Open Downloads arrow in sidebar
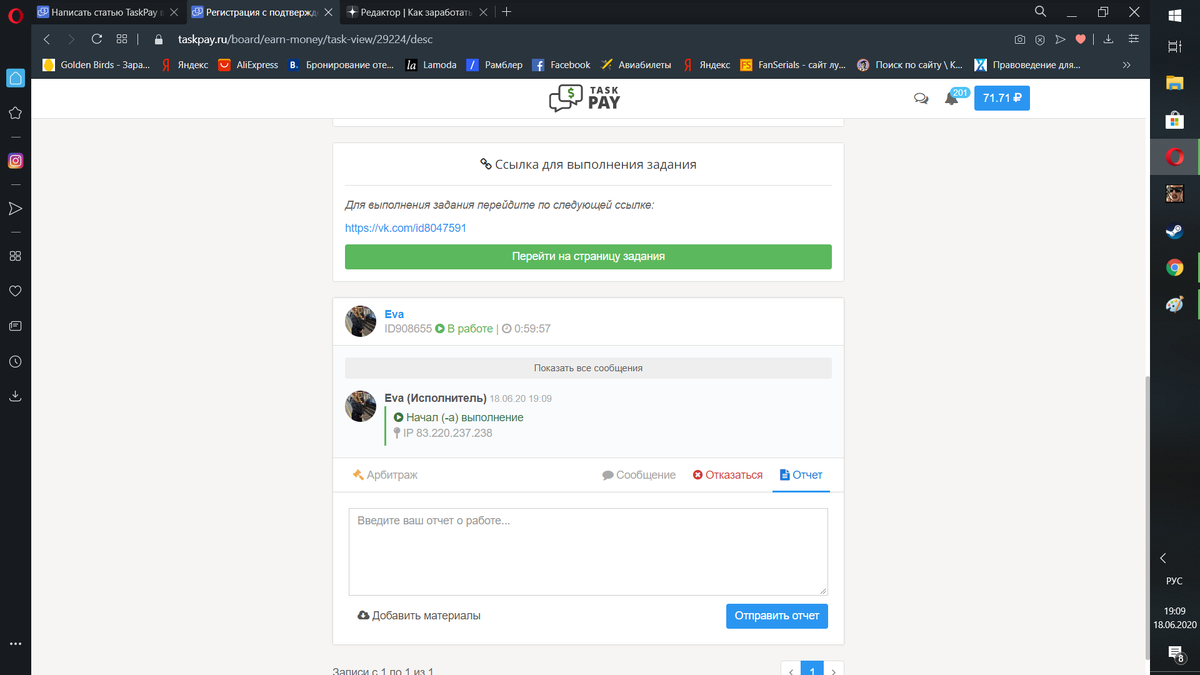 (x=15, y=396)
